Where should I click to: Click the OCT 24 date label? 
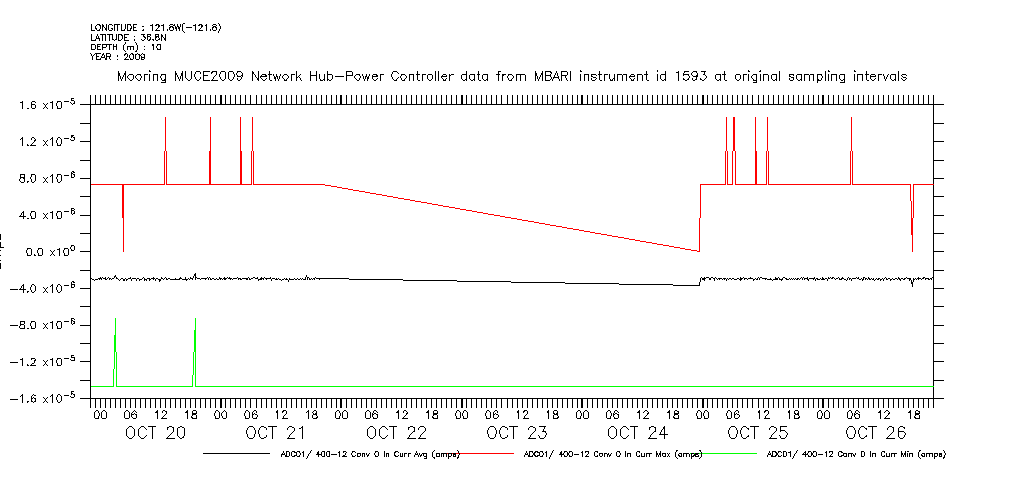click(637, 433)
